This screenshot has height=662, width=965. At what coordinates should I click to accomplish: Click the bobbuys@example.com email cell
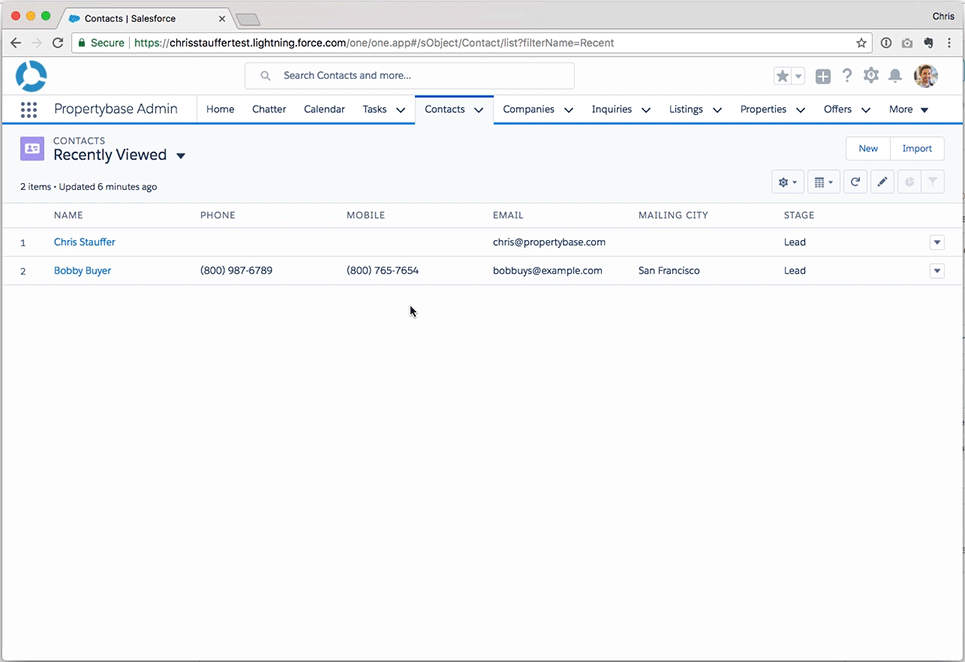point(547,271)
